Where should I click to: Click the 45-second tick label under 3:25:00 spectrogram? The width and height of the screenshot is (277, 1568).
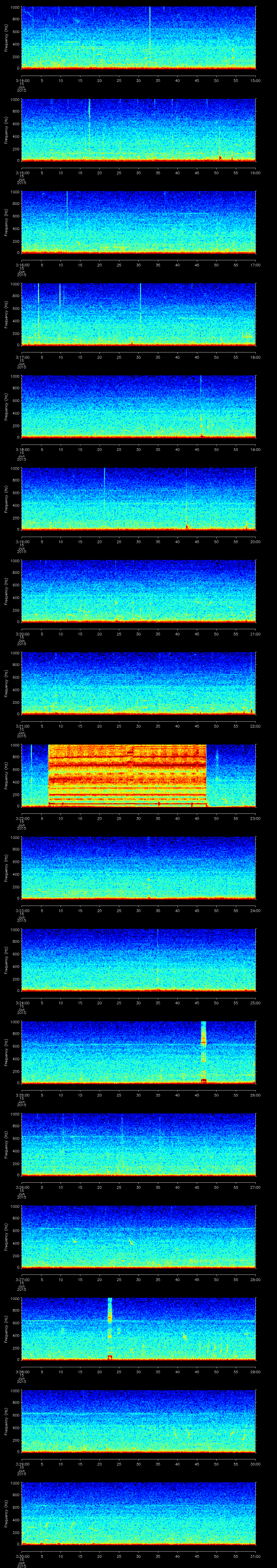click(x=197, y=1095)
